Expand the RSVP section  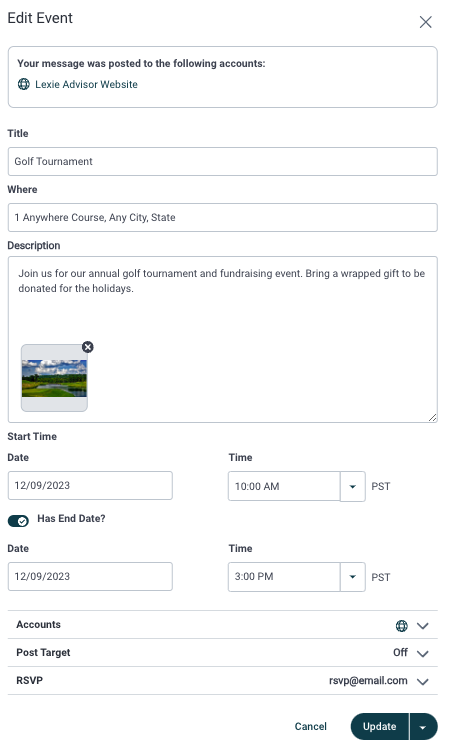pos(222,681)
